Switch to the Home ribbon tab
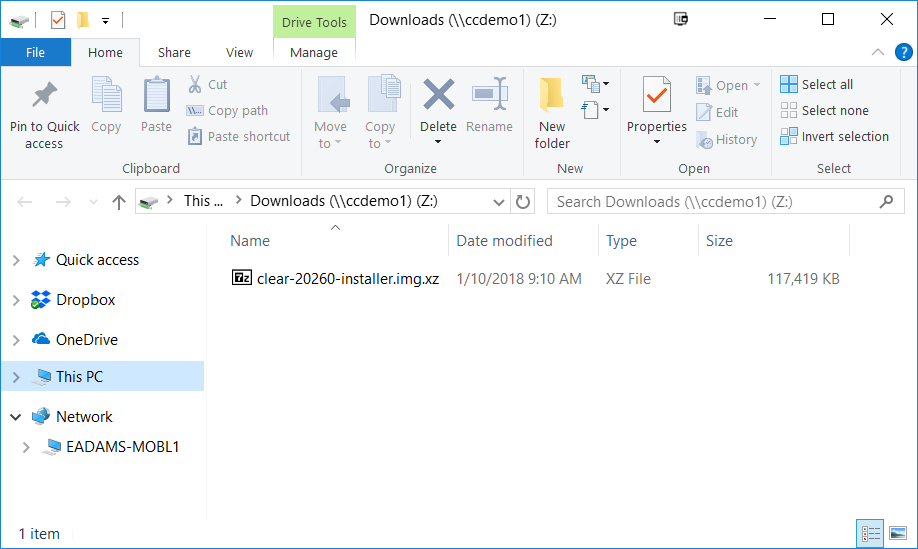Viewport: 918px width, 549px height. (105, 53)
